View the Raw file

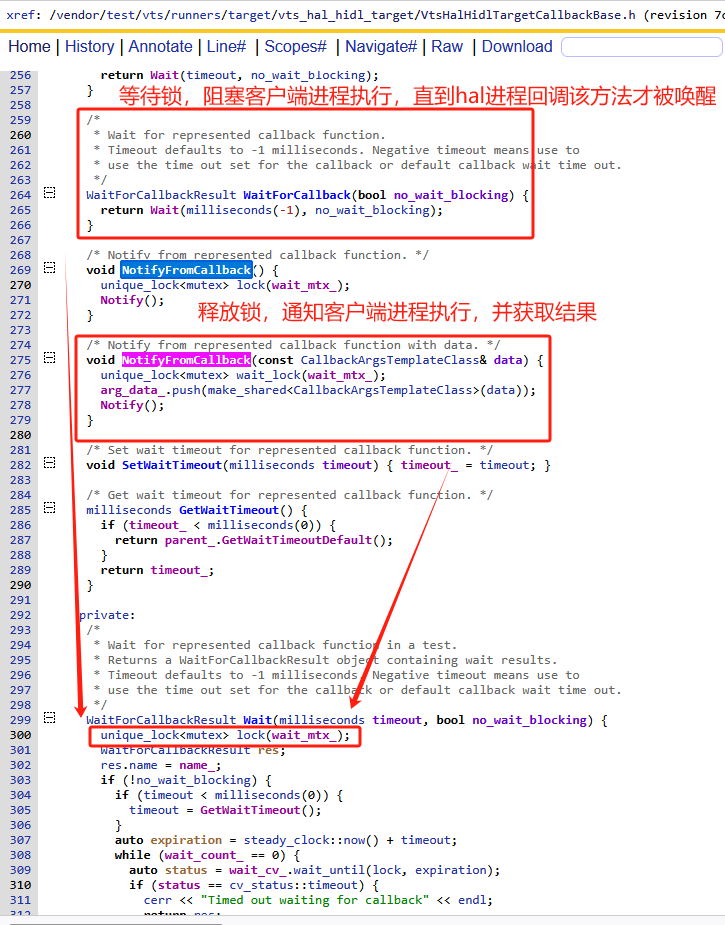coord(447,47)
